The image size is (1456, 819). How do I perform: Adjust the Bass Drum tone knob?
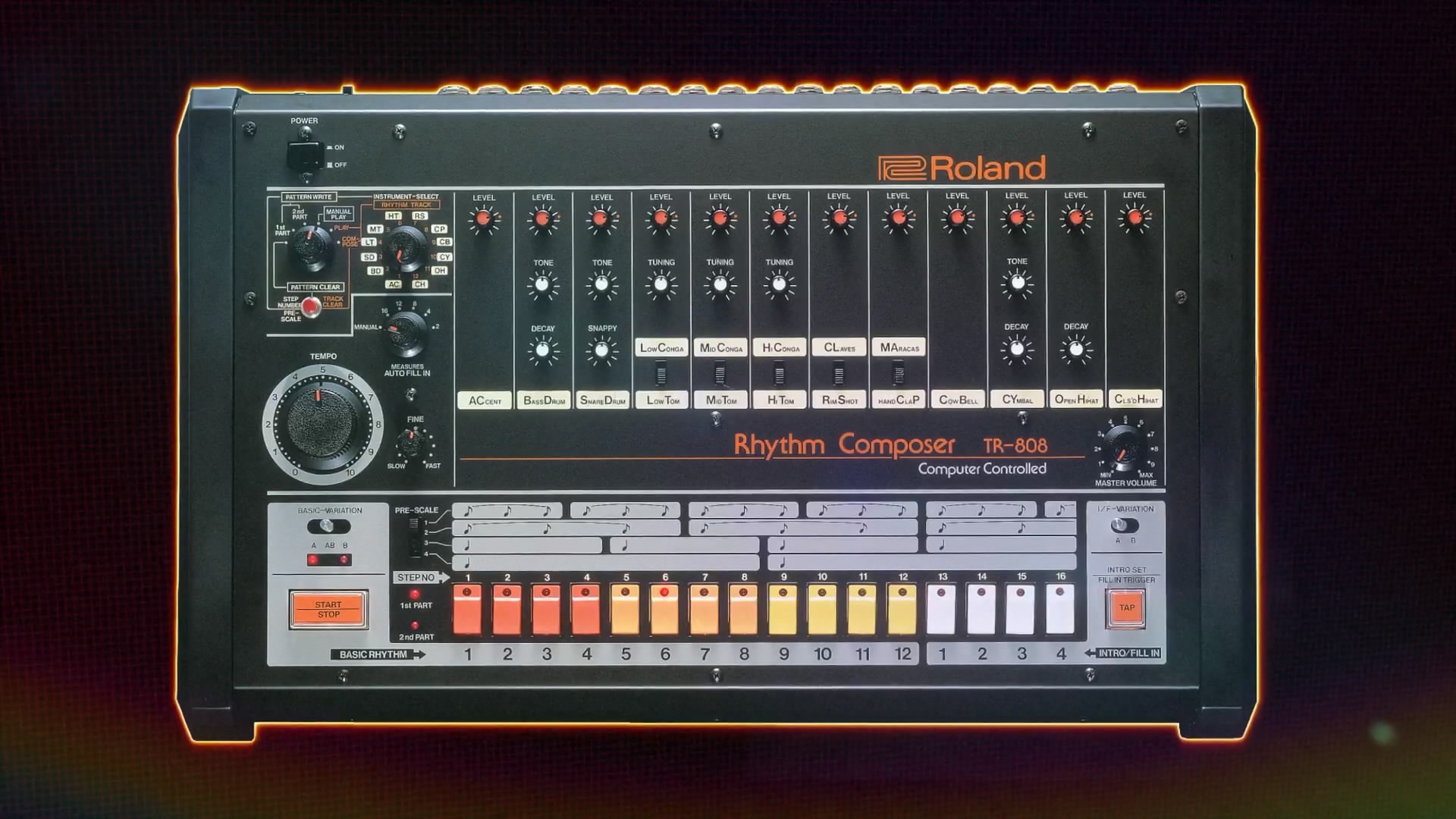pyautogui.click(x=542, y=285)
